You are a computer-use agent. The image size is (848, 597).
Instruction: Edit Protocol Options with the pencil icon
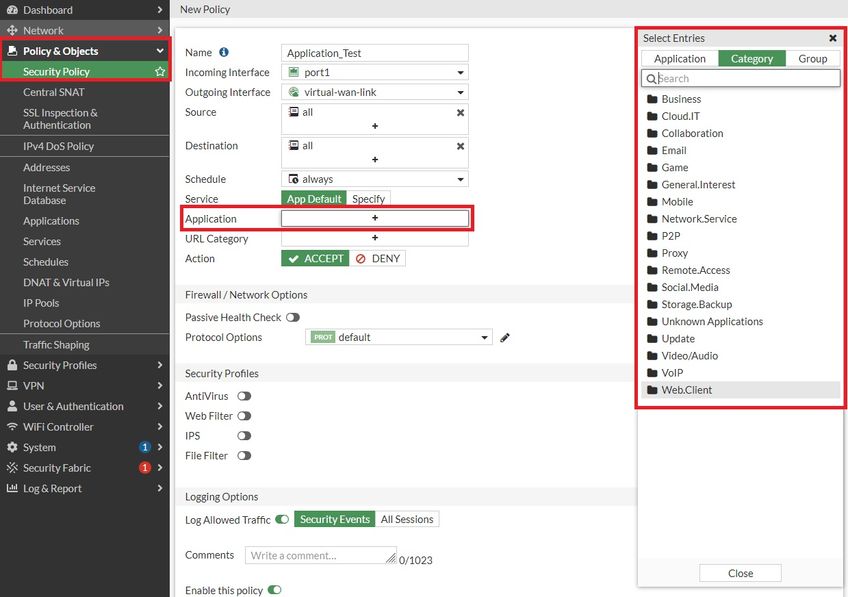coord(505,337)
